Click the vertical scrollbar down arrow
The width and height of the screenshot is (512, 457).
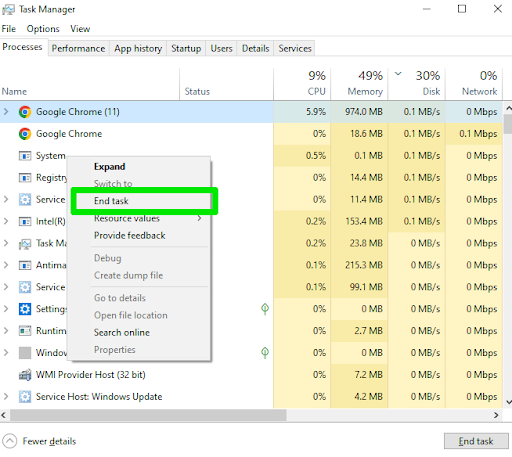click(508, 402)
